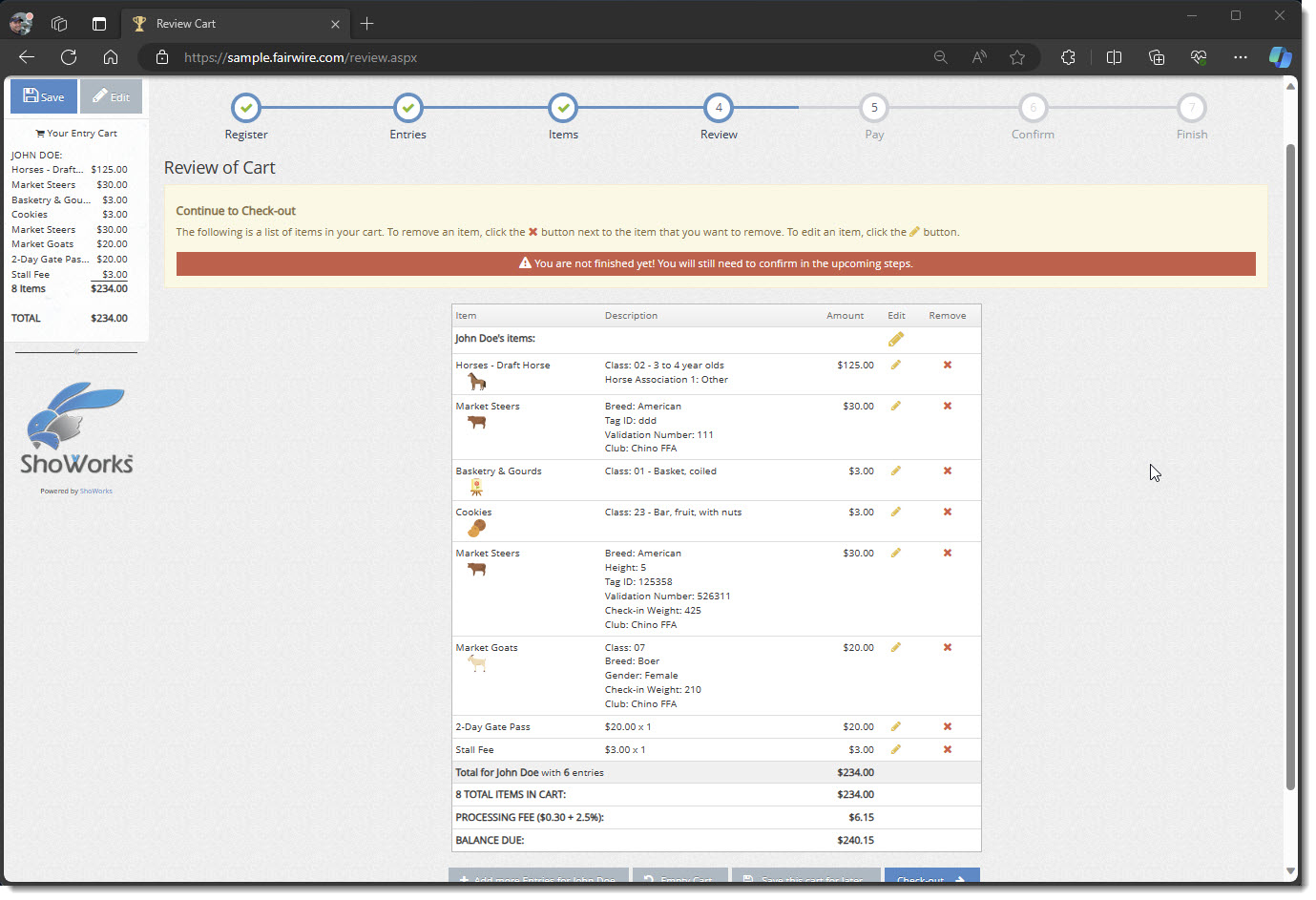
Task: Click the large pencil for John Doe's items
Action: click(x=895, y=339)
